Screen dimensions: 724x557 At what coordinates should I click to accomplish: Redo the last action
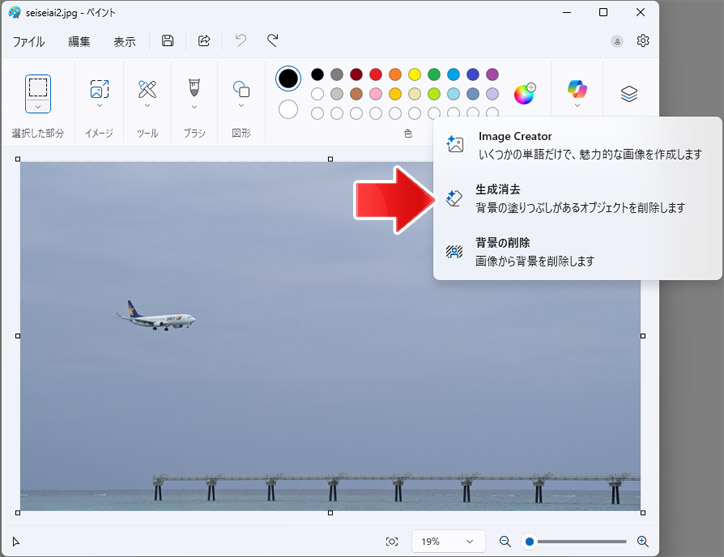point(273,41)
